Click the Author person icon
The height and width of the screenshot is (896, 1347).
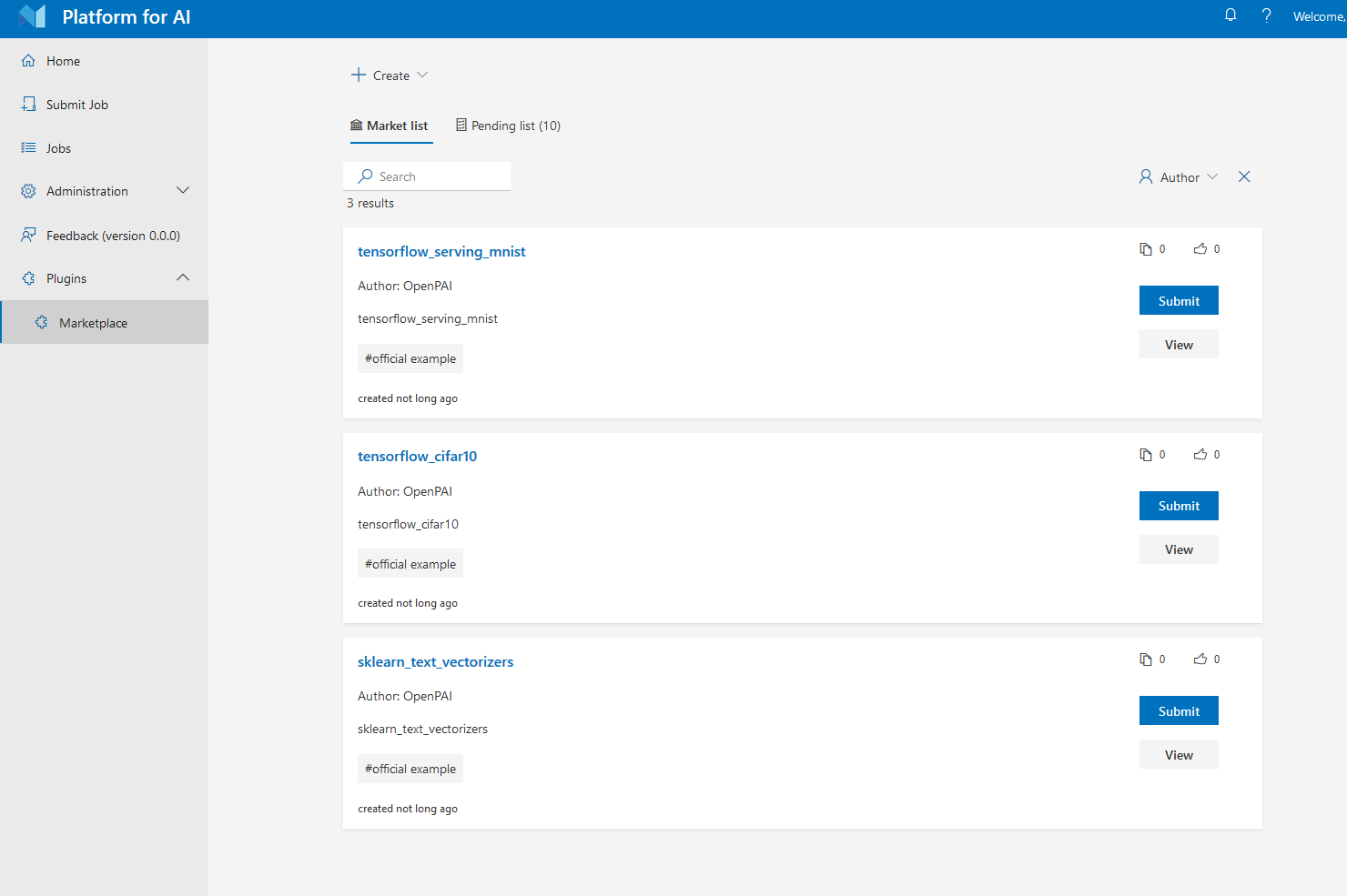[1146, 176]
